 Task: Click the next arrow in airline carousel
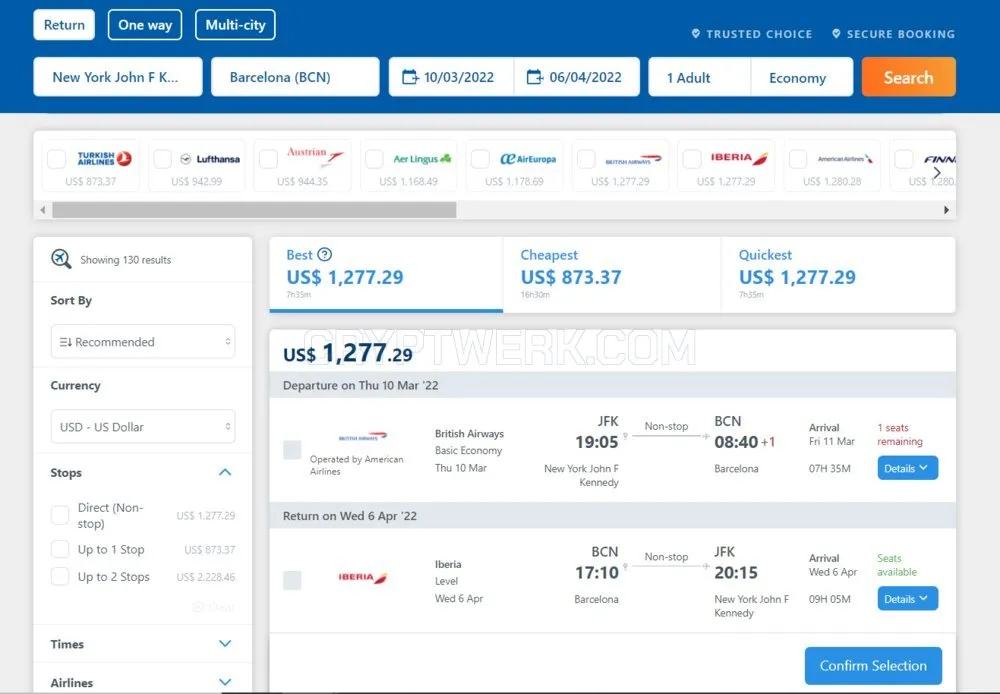(936, 173)
